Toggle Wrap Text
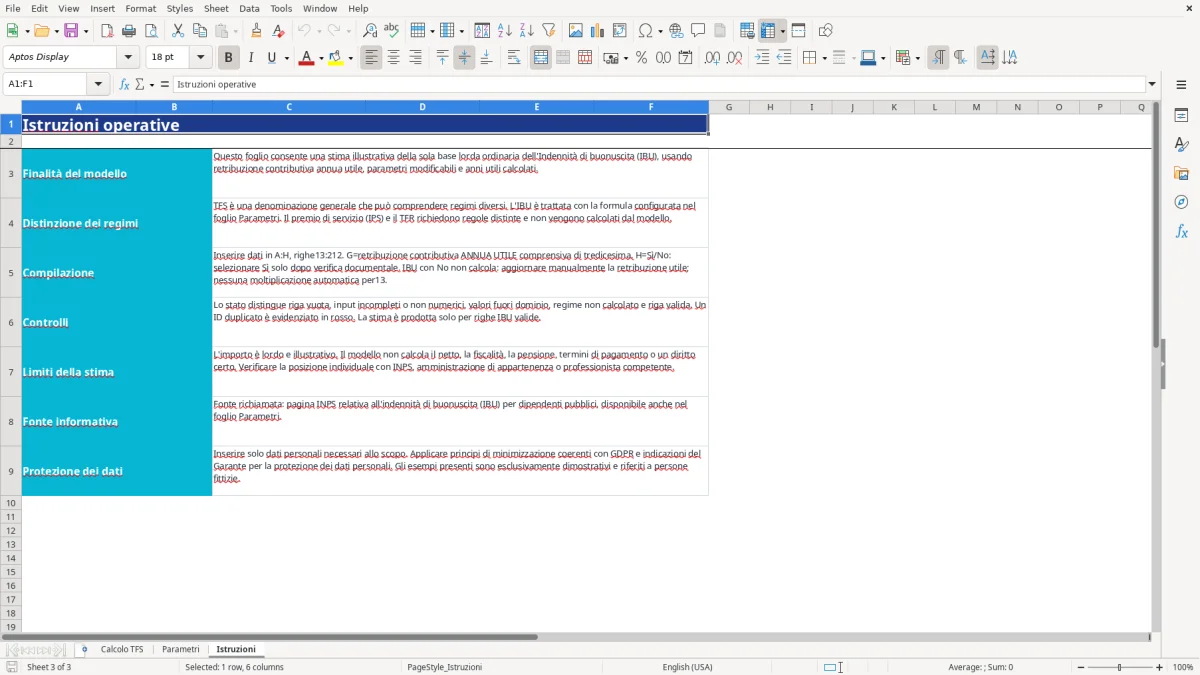1200x675 pixels. 514,58
